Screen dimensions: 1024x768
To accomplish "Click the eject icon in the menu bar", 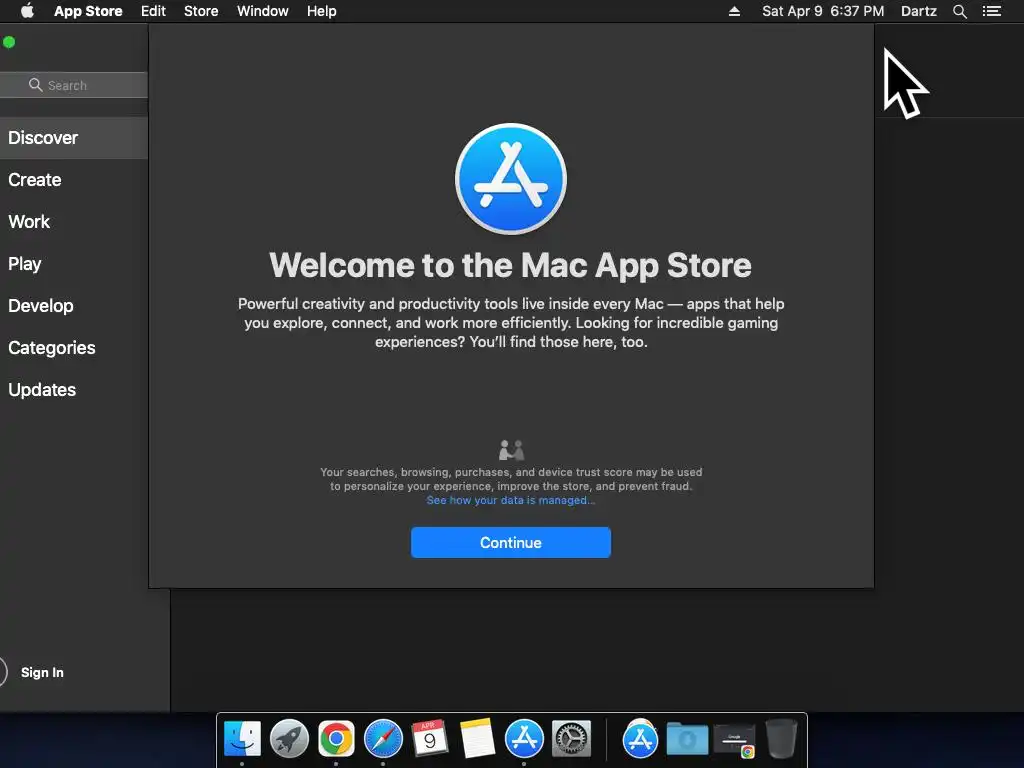I will pos(734,11).
